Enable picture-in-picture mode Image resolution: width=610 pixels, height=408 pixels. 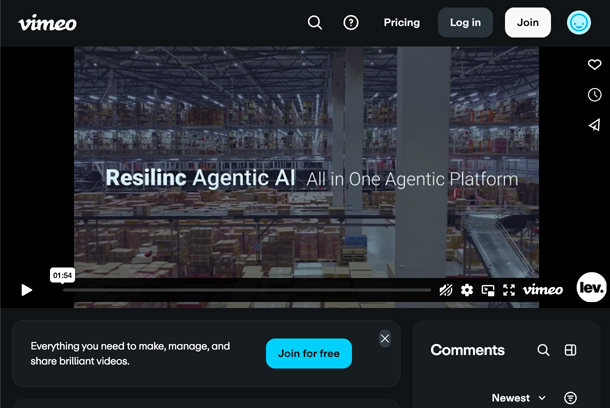point(488,290)
